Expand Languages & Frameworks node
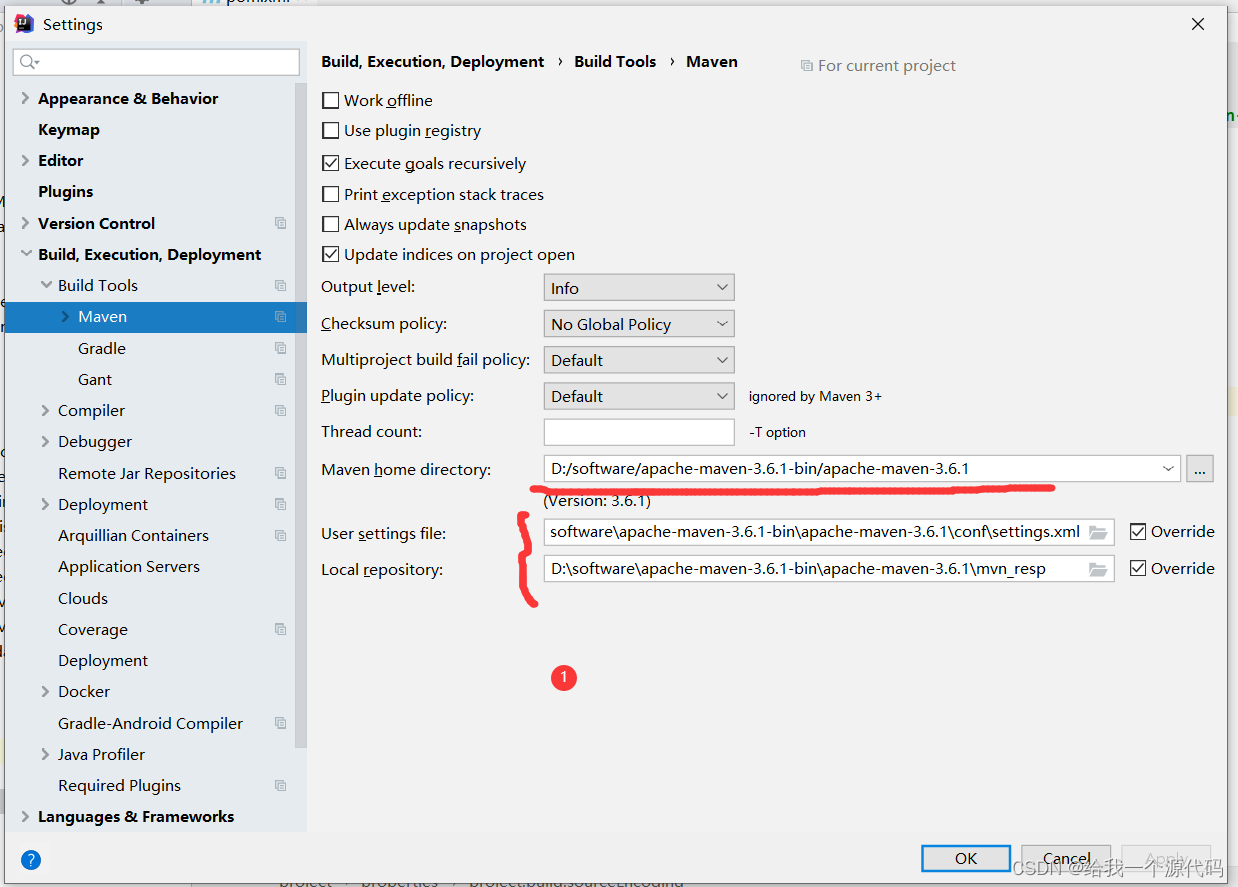 25,816
